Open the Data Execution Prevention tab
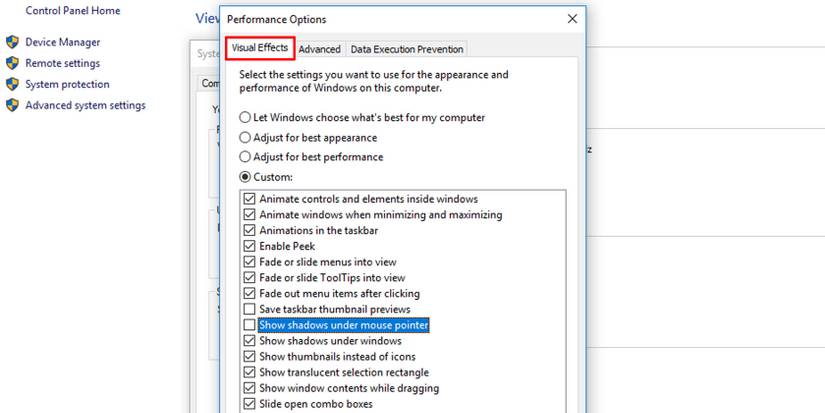The width and height of the screenshot is (825, 413). pyautogui.click(x=406, y=49)
